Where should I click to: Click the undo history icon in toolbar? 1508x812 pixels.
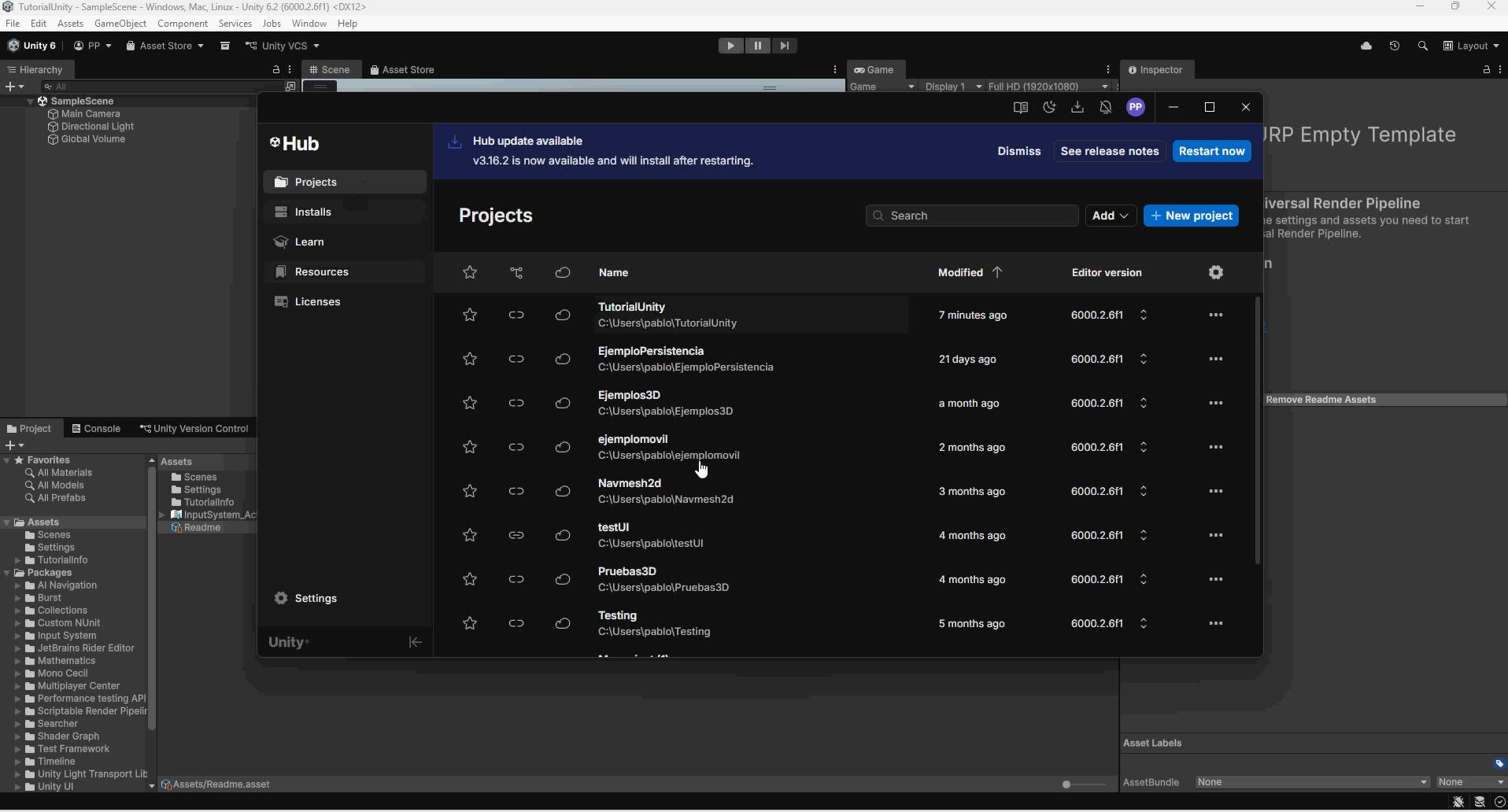pos(1395,46)
